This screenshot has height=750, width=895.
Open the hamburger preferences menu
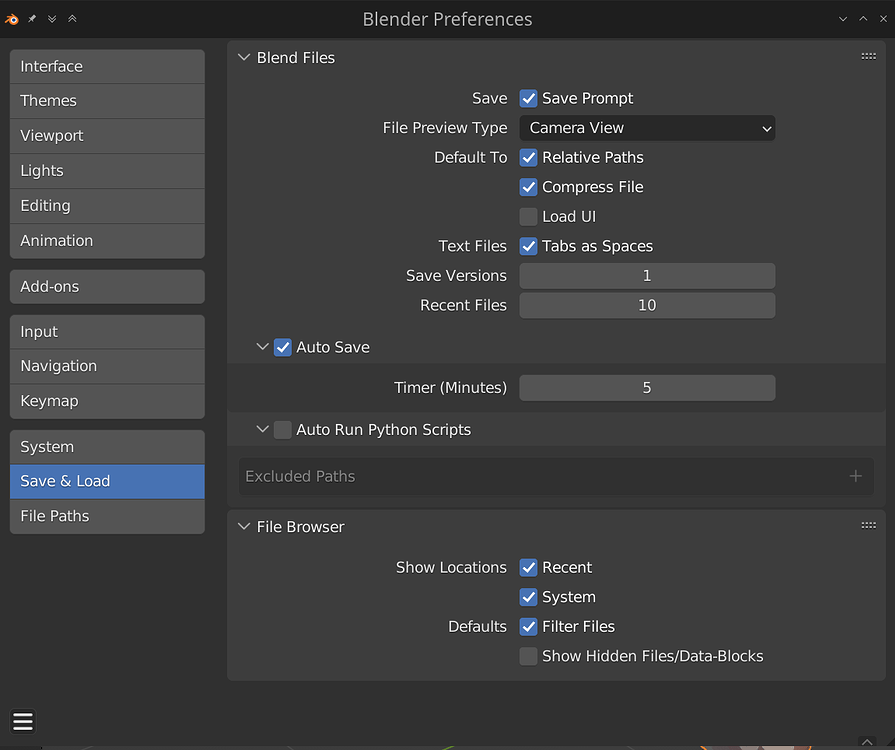tap(23, 721)
